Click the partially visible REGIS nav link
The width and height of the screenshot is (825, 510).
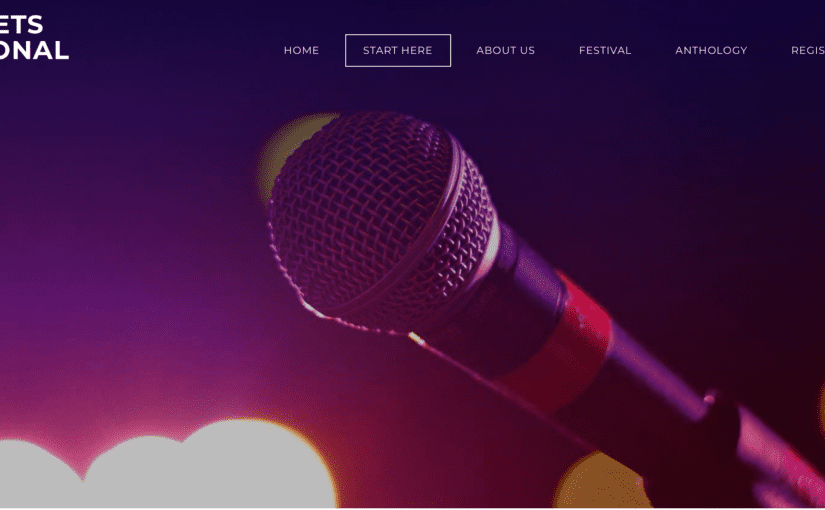coord(808,51)
